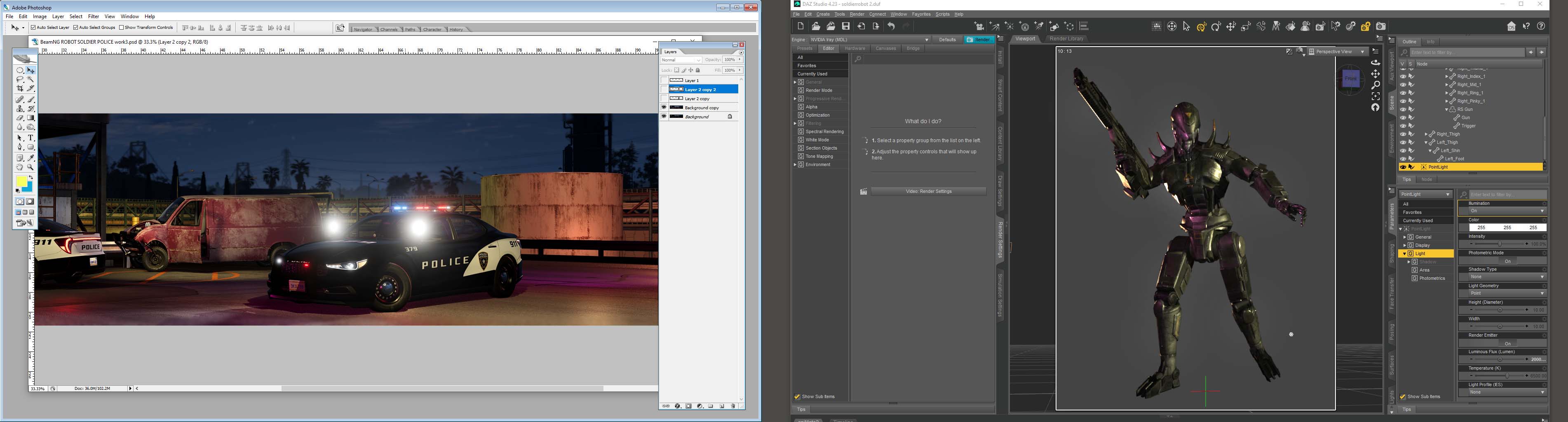Click the Defaults button in Render Settings
Viewport: 1568px width, 422px height.
[x=947, y=40]
